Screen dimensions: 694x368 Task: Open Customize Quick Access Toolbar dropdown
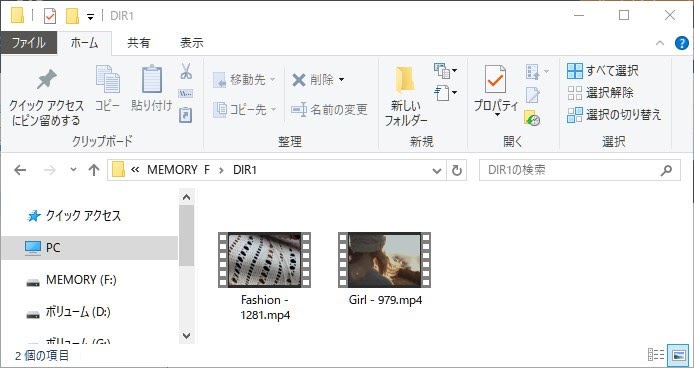(x=90, y=17)
